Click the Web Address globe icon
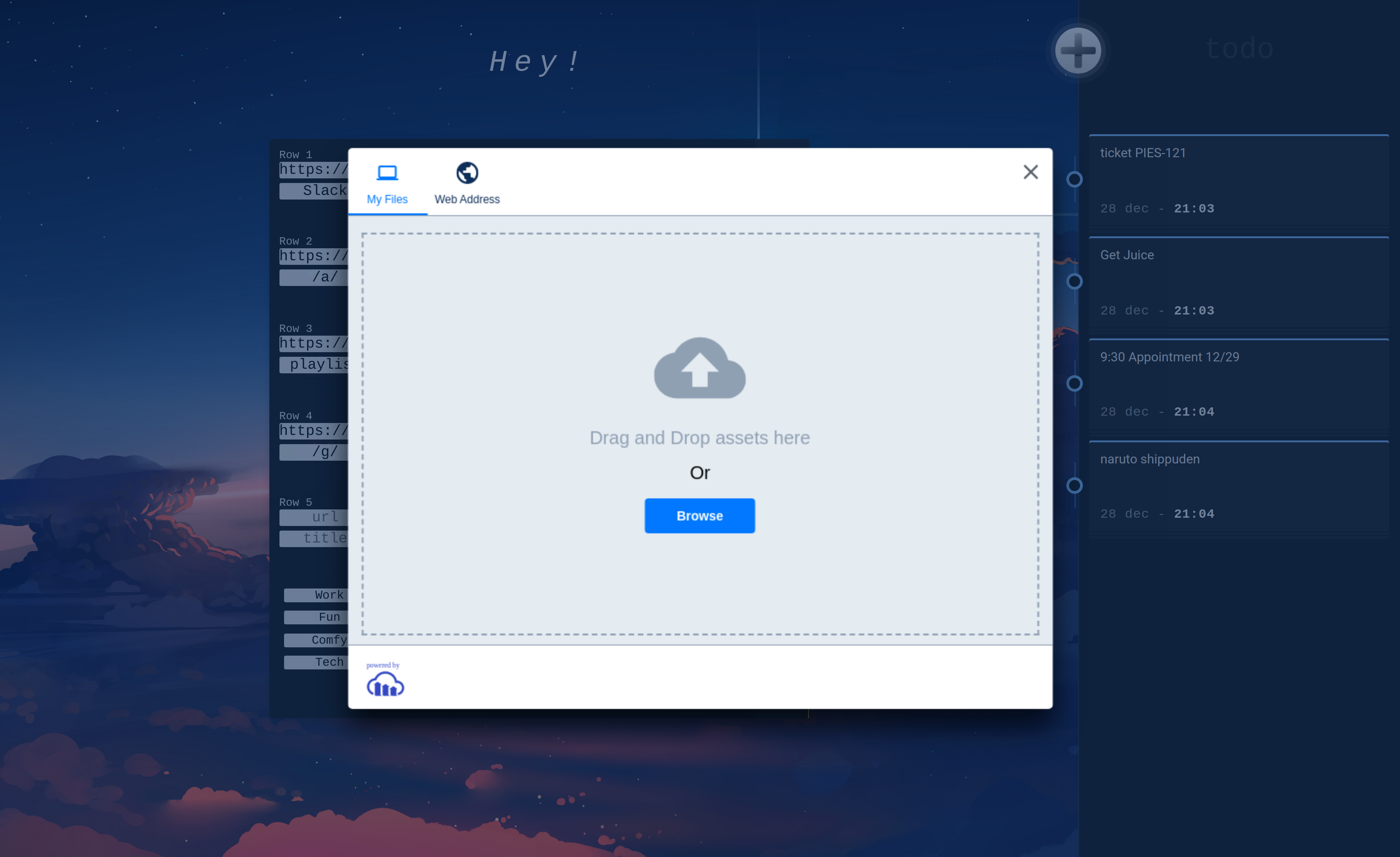 467,171
